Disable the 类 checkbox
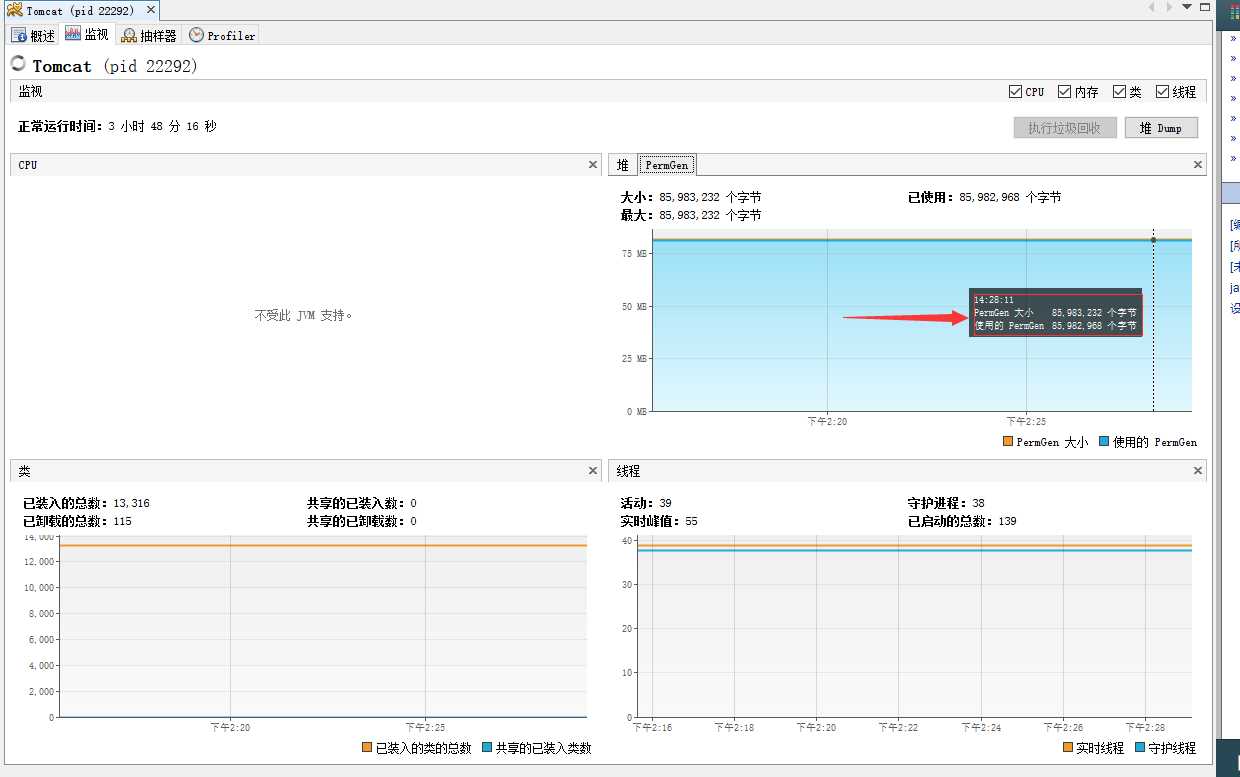The image size is (1240, 777). [1119, 91]
